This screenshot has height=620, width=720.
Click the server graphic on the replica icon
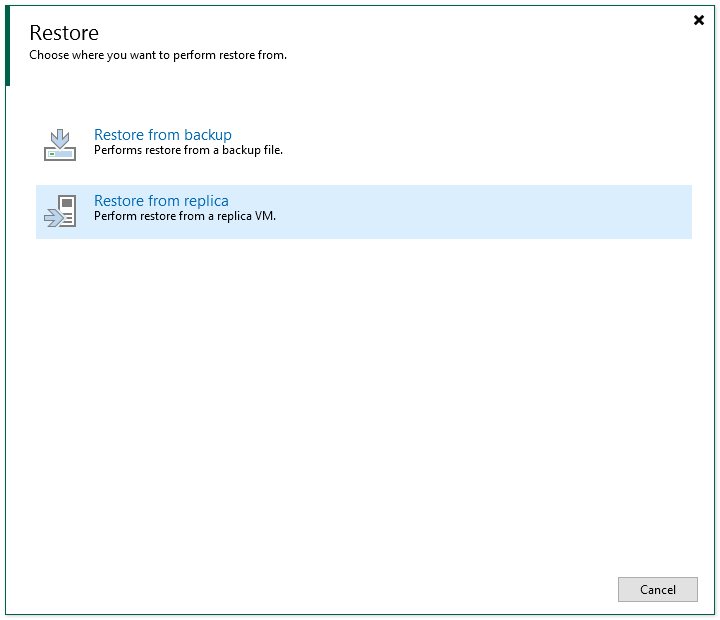click(x=67, y=210)
